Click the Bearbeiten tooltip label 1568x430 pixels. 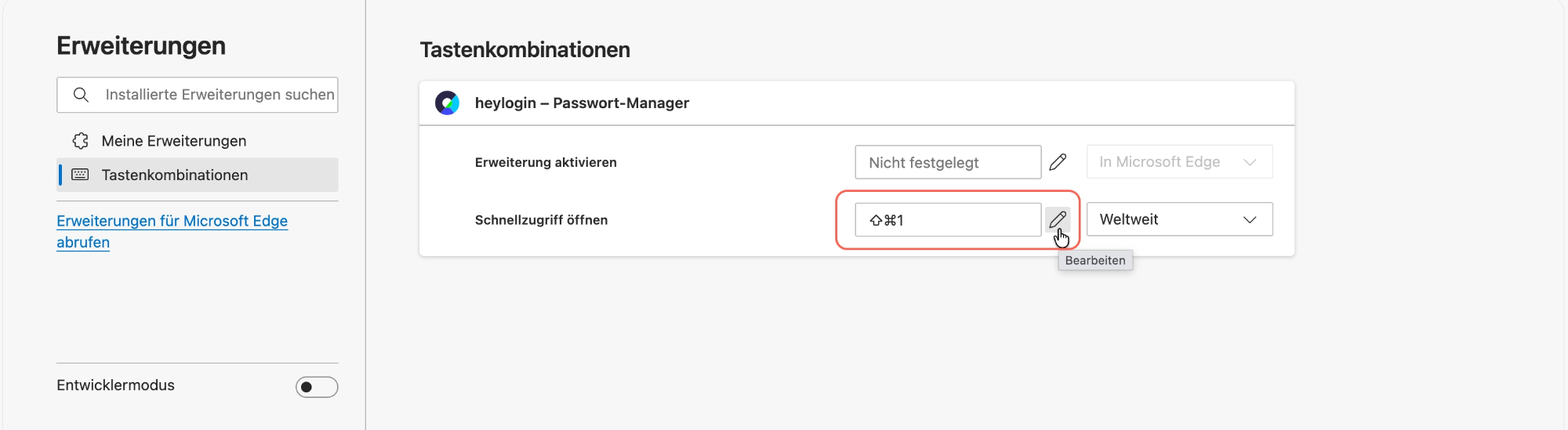coord(1095,261)
